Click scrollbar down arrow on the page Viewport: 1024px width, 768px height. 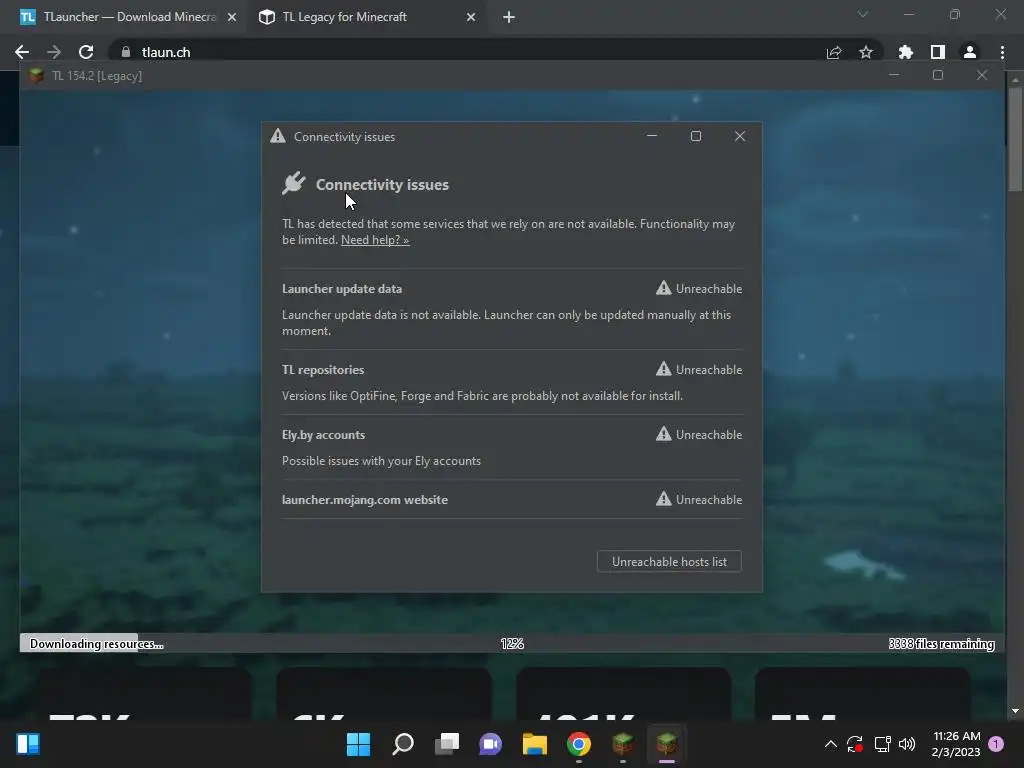click(1015, 711)
